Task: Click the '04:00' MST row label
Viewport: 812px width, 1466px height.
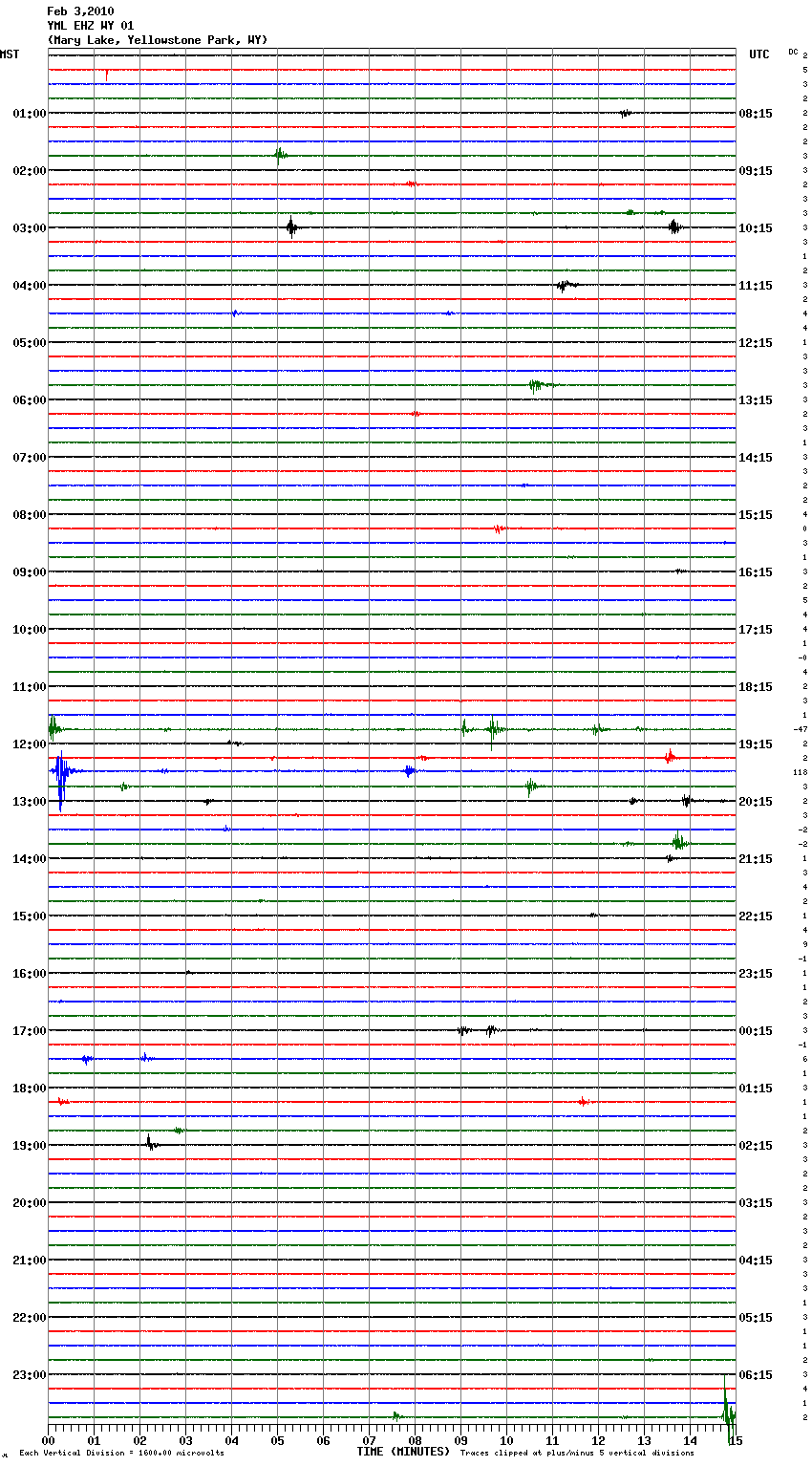Action: [x=30, y=286]
